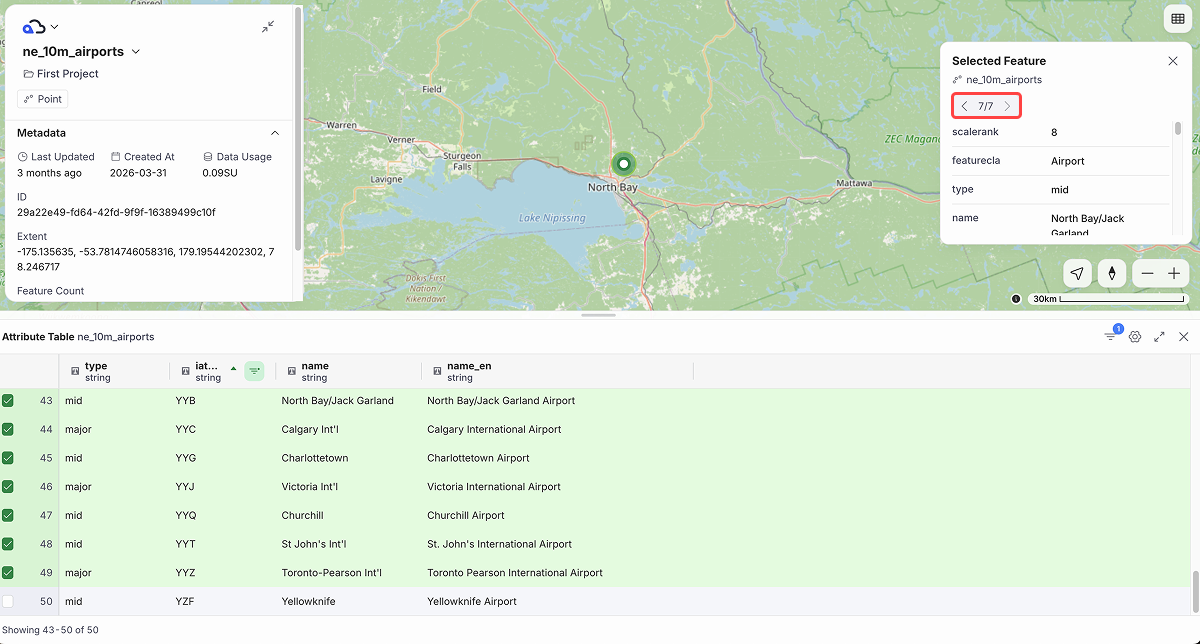The height and width of the screenshot is (644, 1200).
Task: Uncheck row 45 checkbox
Action: pos(8,458)
